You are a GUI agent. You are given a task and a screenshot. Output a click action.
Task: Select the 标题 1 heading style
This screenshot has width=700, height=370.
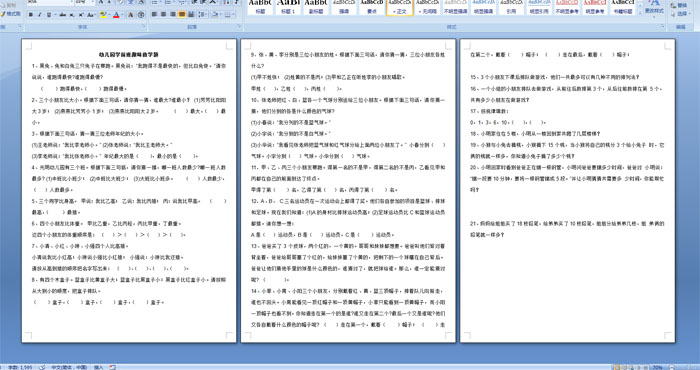click(x=288, y=7)
